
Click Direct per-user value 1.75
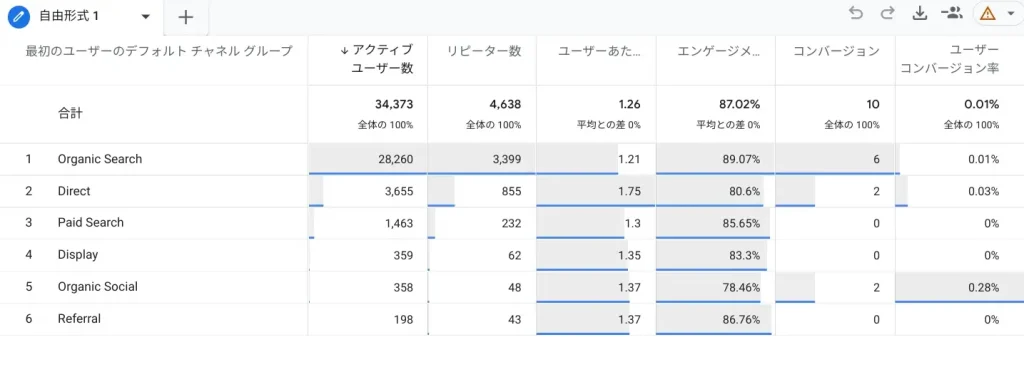[x=630, y=191]
